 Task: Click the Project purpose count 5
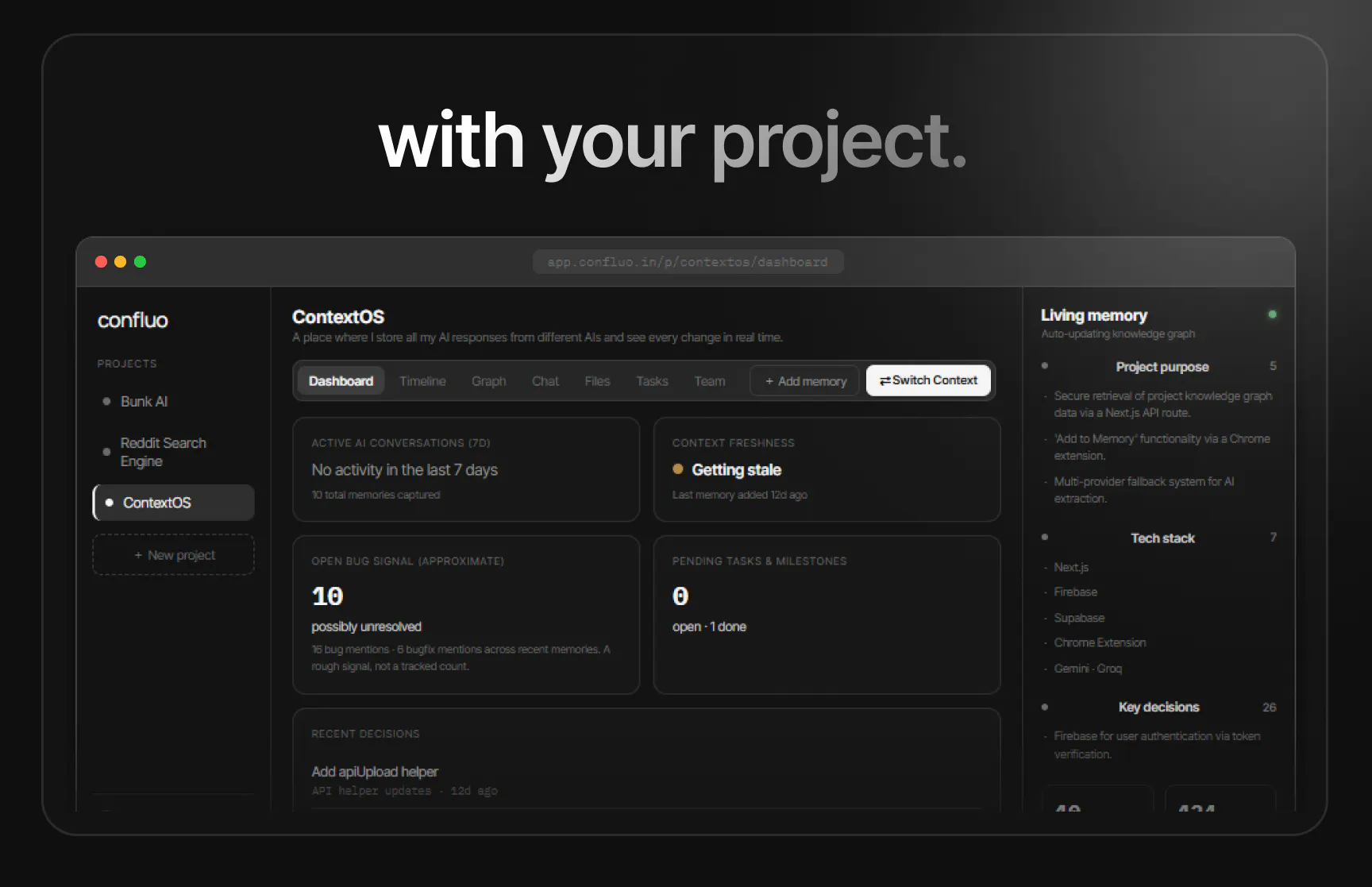1273,366
